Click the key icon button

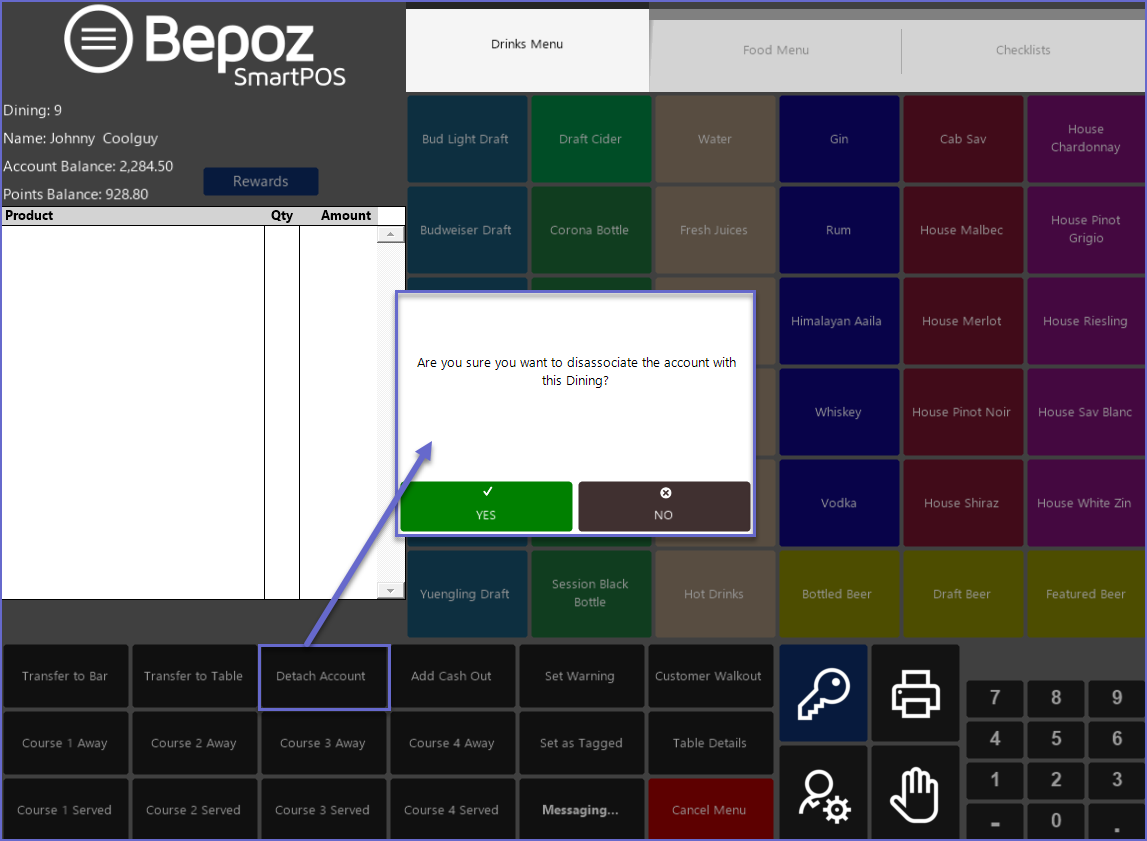[824, 694]
